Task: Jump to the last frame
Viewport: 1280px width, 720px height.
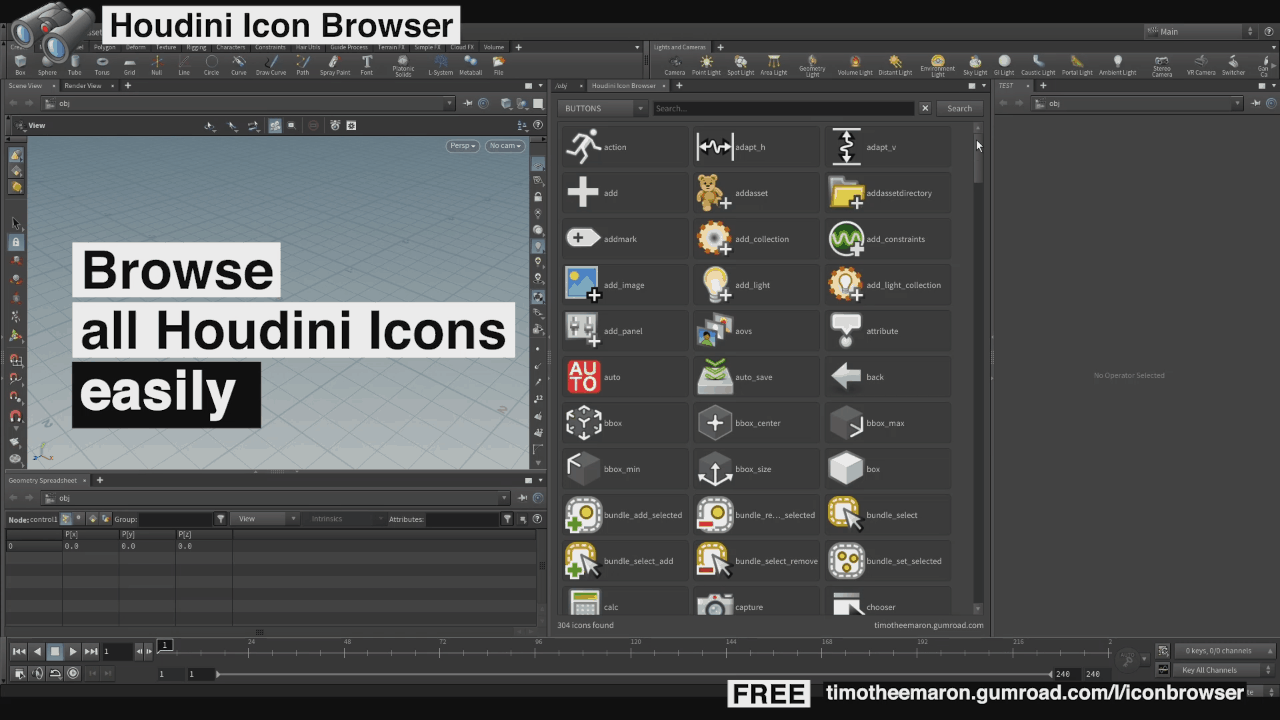Action: click(x=91, y=651)
